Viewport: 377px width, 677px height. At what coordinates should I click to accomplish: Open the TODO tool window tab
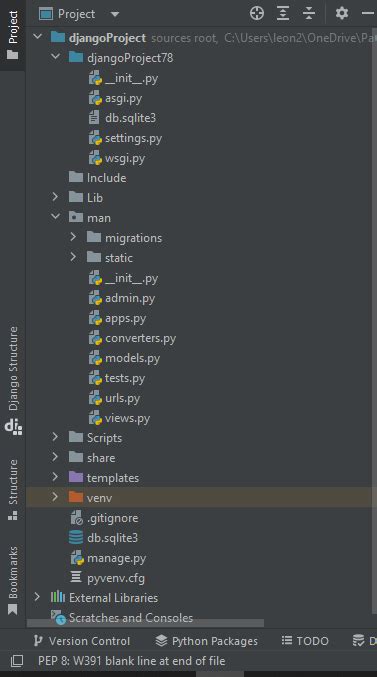(305, 641)
